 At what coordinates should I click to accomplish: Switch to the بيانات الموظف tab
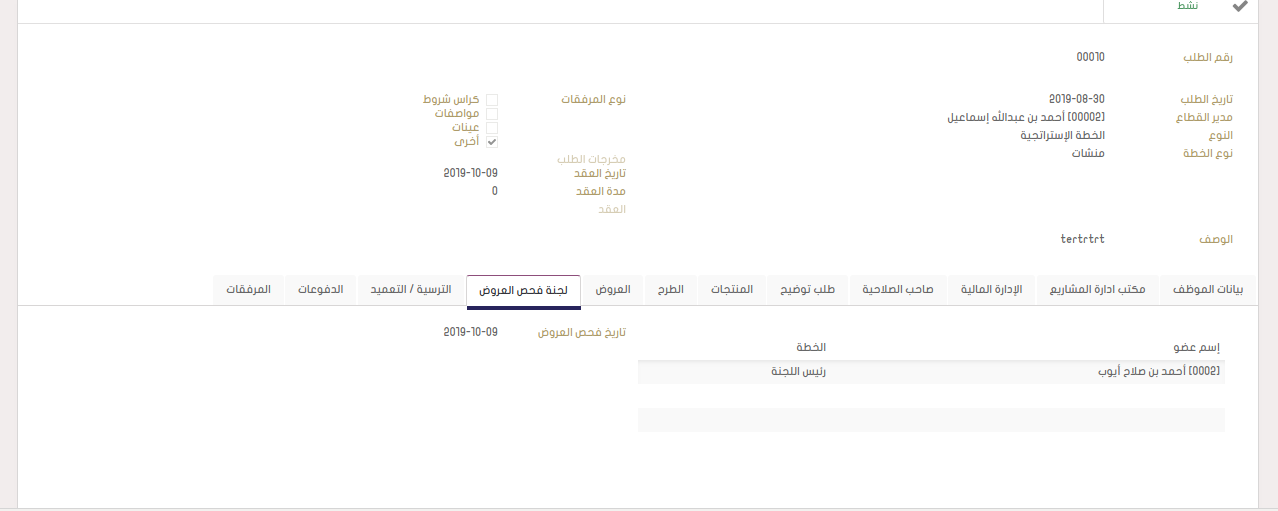tap(1207, 290)
